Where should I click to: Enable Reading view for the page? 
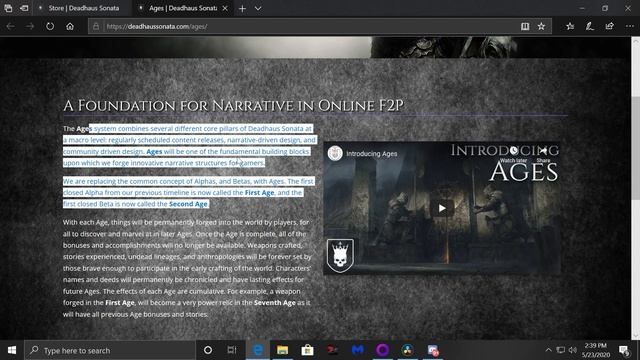[525, 27]
